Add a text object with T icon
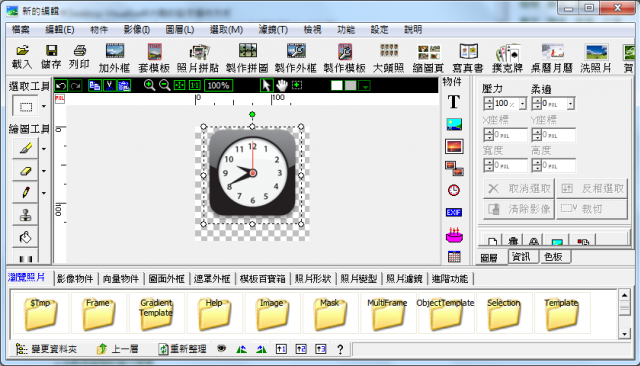The image size is (640, 366). [454, 101]
